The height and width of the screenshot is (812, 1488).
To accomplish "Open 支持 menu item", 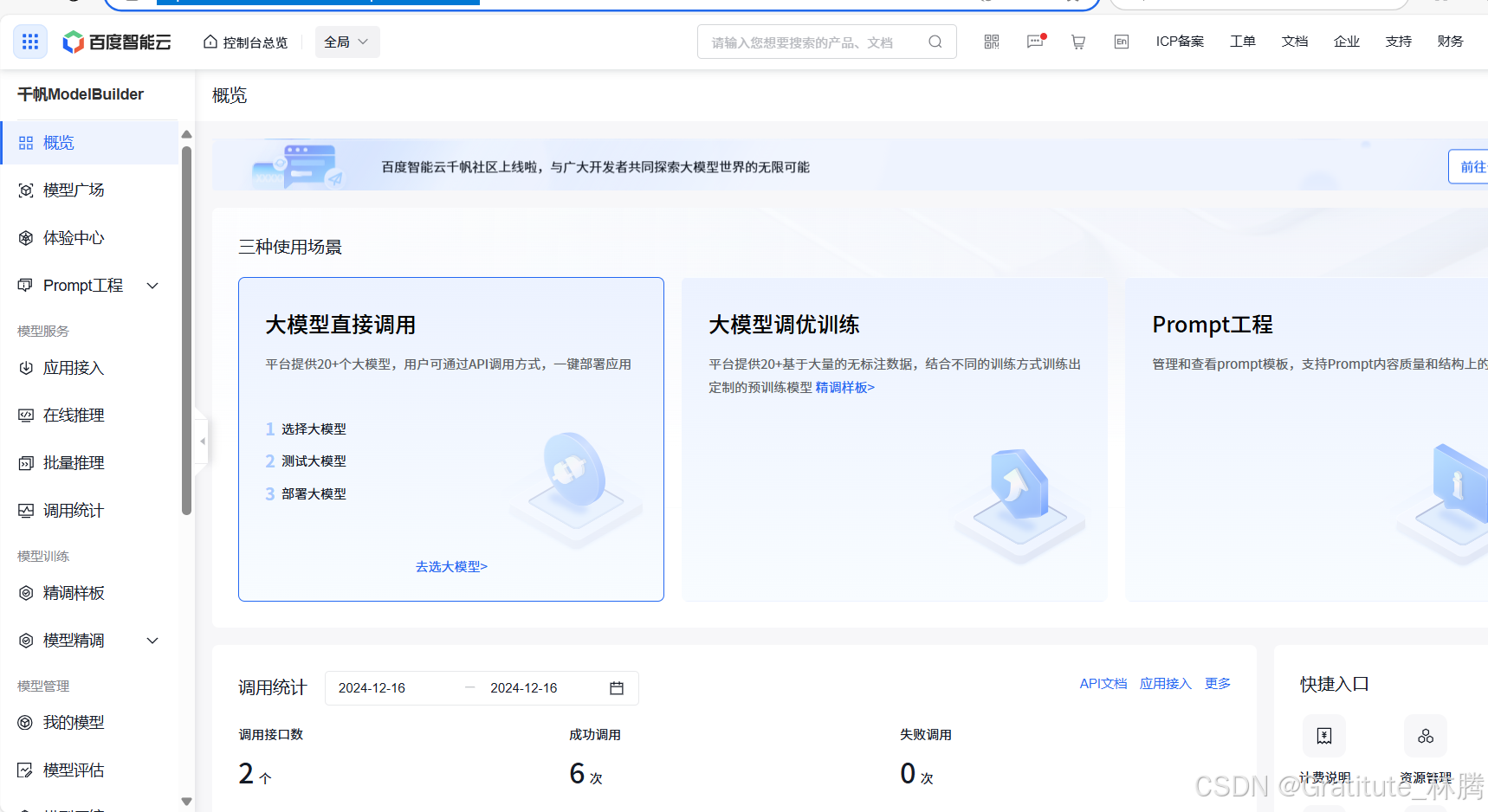I will [x=1399, y=42].
